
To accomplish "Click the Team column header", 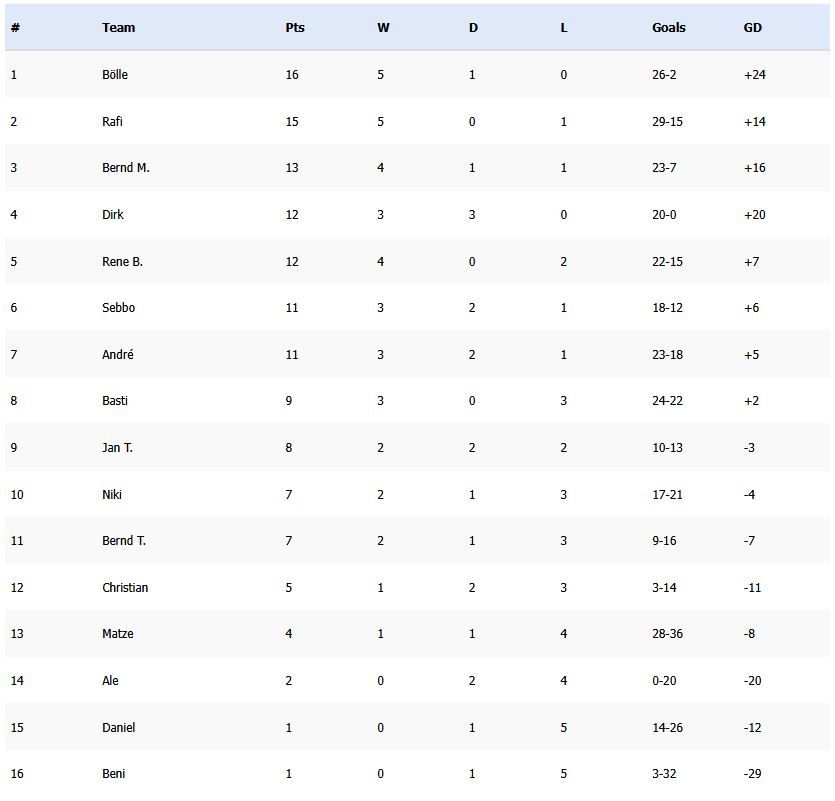I will tap(118, 28).
